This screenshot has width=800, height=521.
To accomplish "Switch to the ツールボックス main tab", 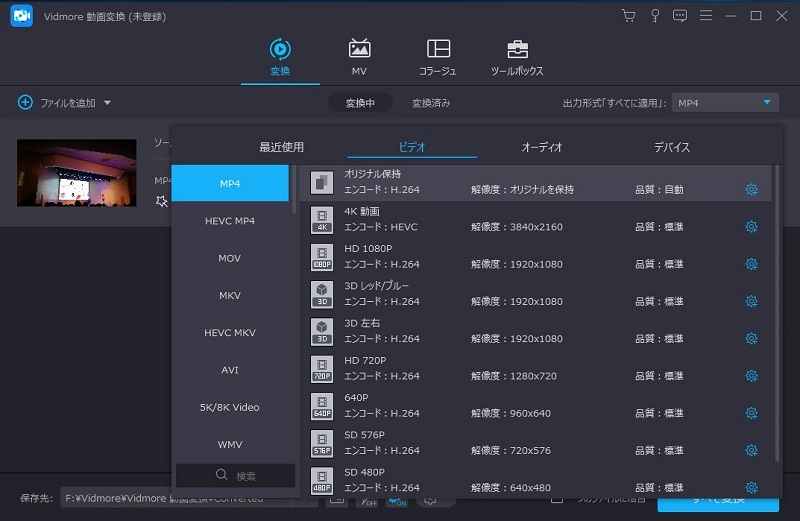I will [x=517, y=58].
